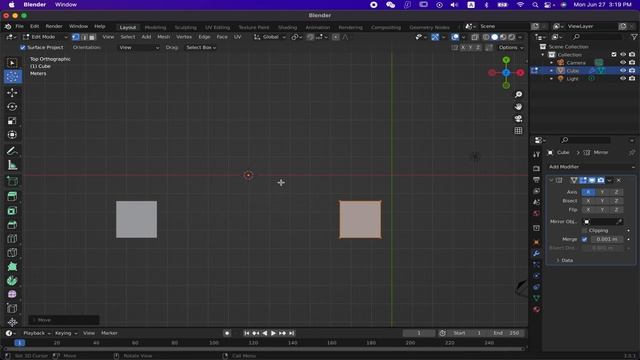640x360 pixels.
Task: Click the End frame 250 field
Action: [506, 333]
